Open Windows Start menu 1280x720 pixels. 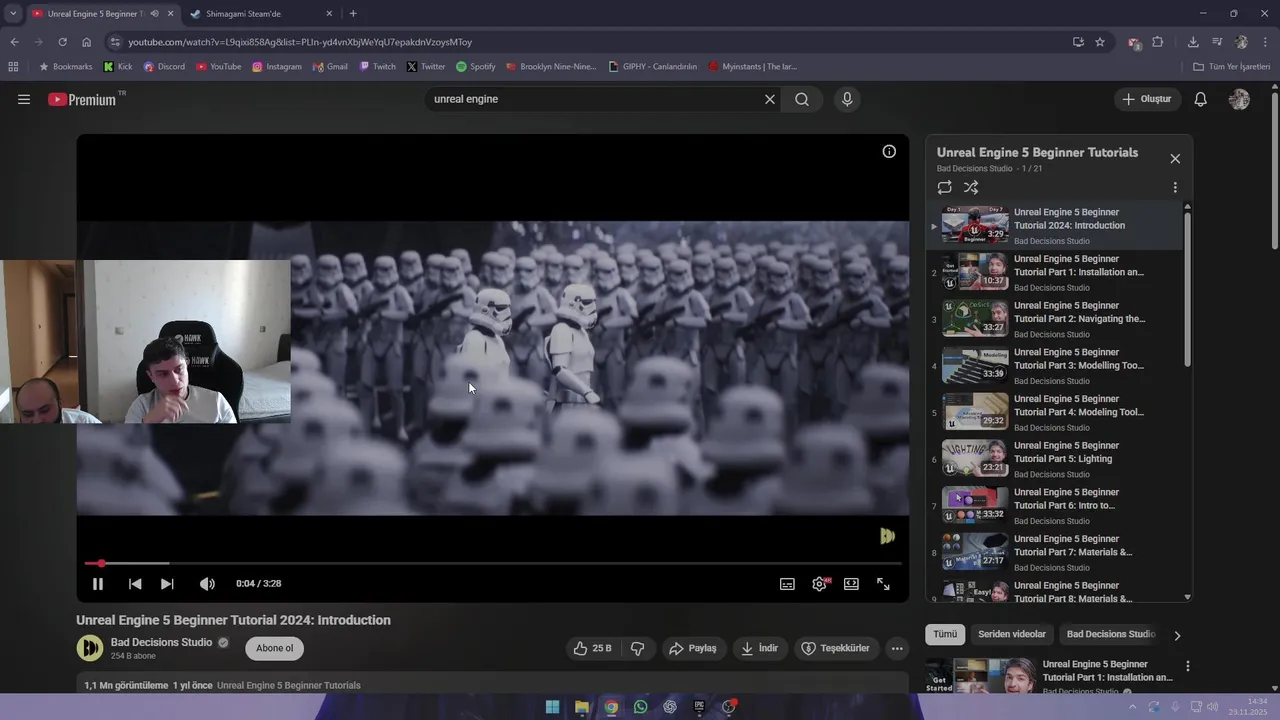point(552,707)
